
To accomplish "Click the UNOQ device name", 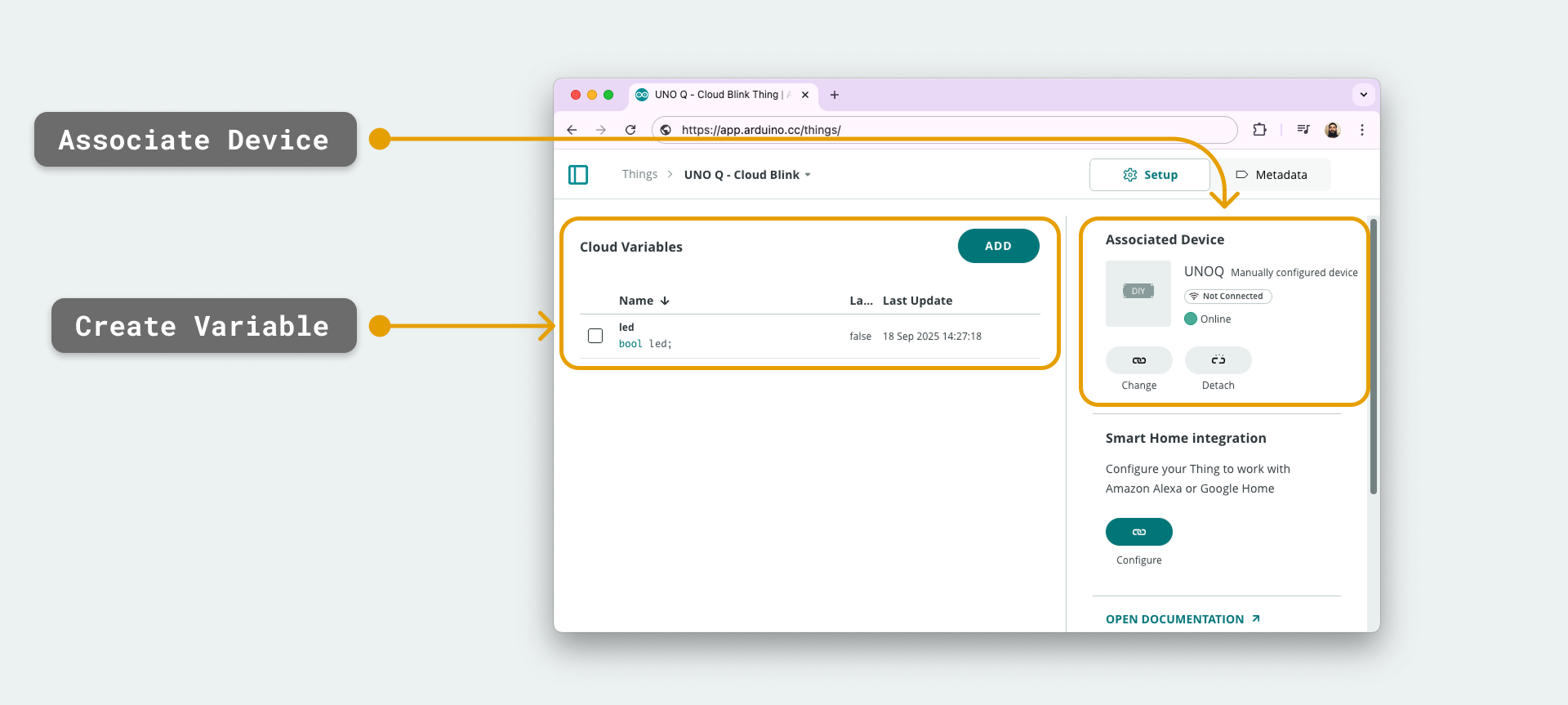I will click(1204, 272).
